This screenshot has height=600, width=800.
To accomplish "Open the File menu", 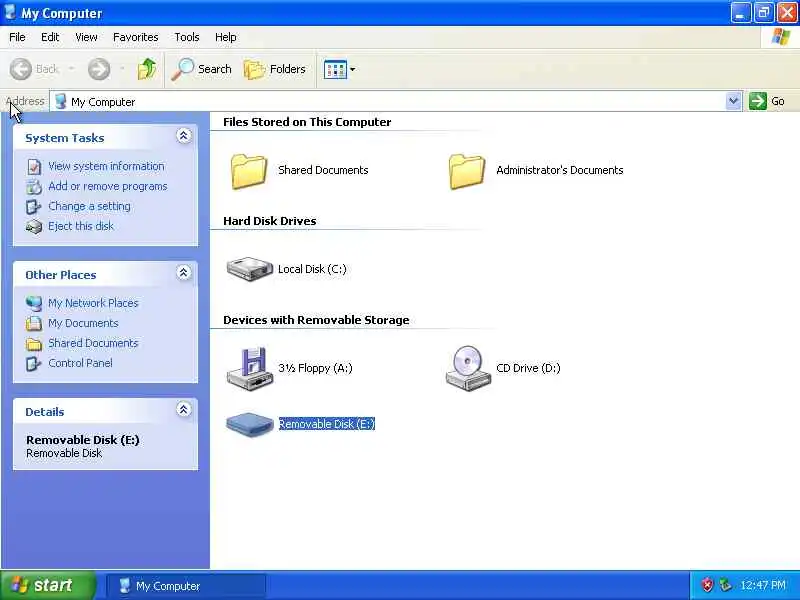I will pyautogui.click(x=17, y=37).
